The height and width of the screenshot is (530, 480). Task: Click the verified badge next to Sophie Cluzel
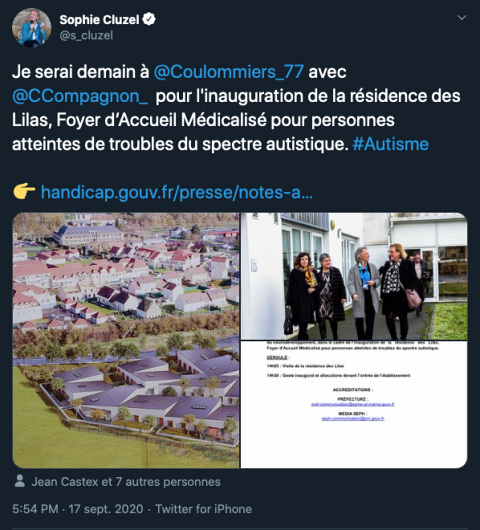pos(149,19)
